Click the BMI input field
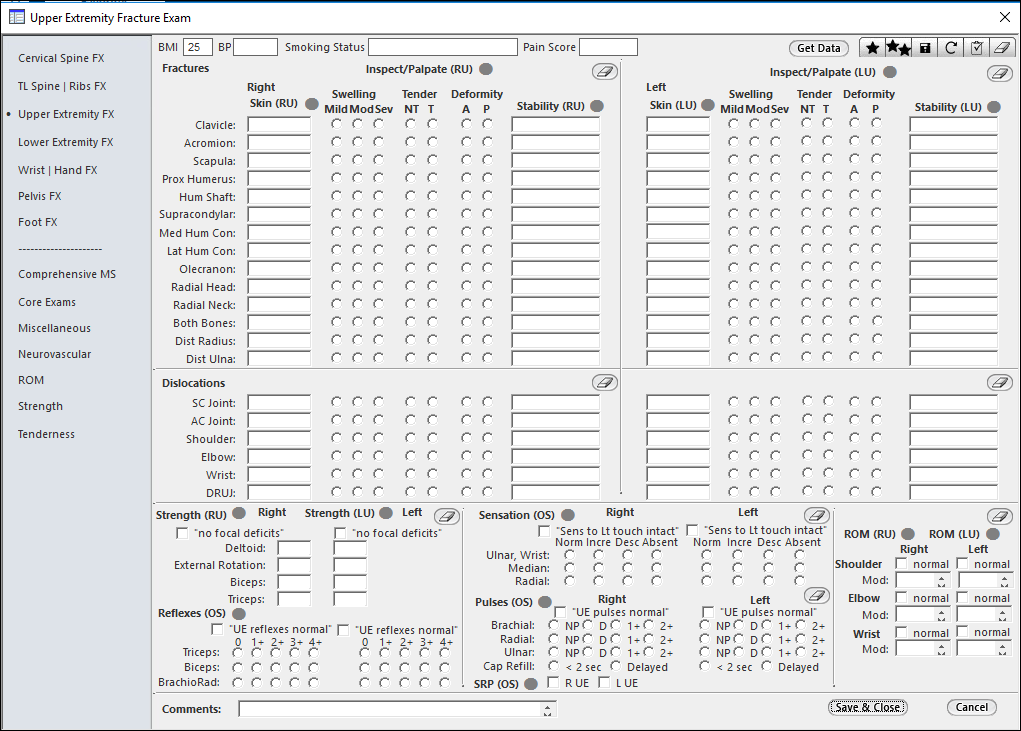This screenshot has height=731, width=1021. [197, 47]
